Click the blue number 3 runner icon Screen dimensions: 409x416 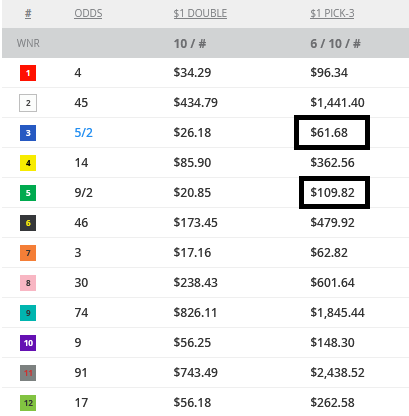point(28,133)
